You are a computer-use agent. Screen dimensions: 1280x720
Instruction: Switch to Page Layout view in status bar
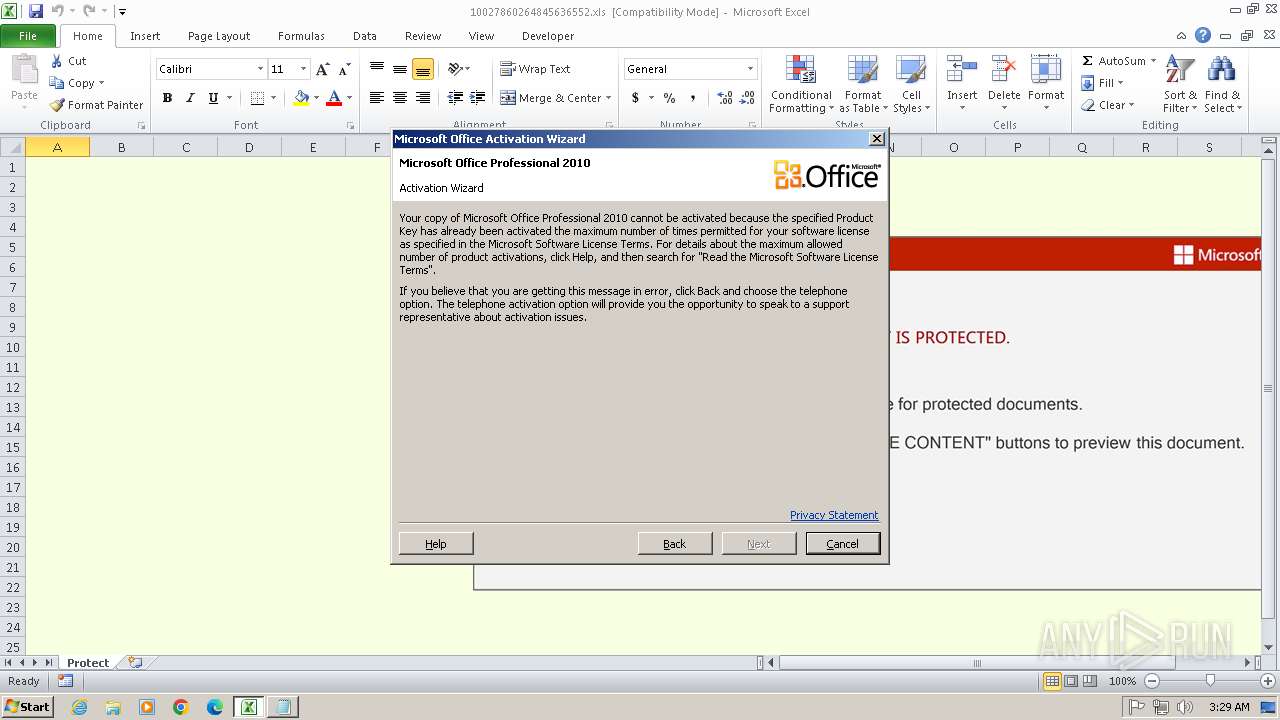coord(1071,681)
